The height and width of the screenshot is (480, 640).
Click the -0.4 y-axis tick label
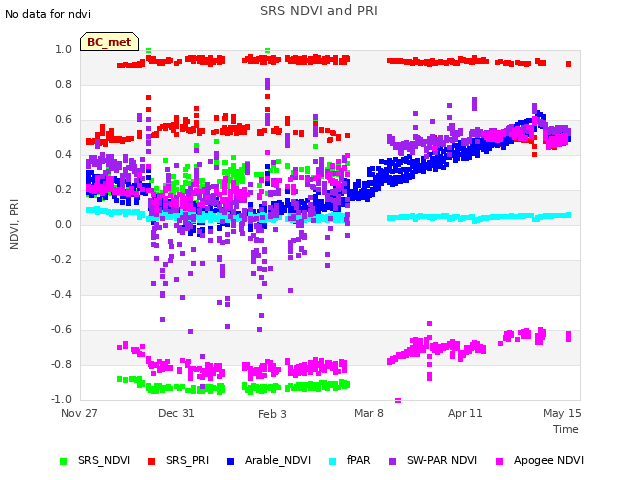[61, 295]
